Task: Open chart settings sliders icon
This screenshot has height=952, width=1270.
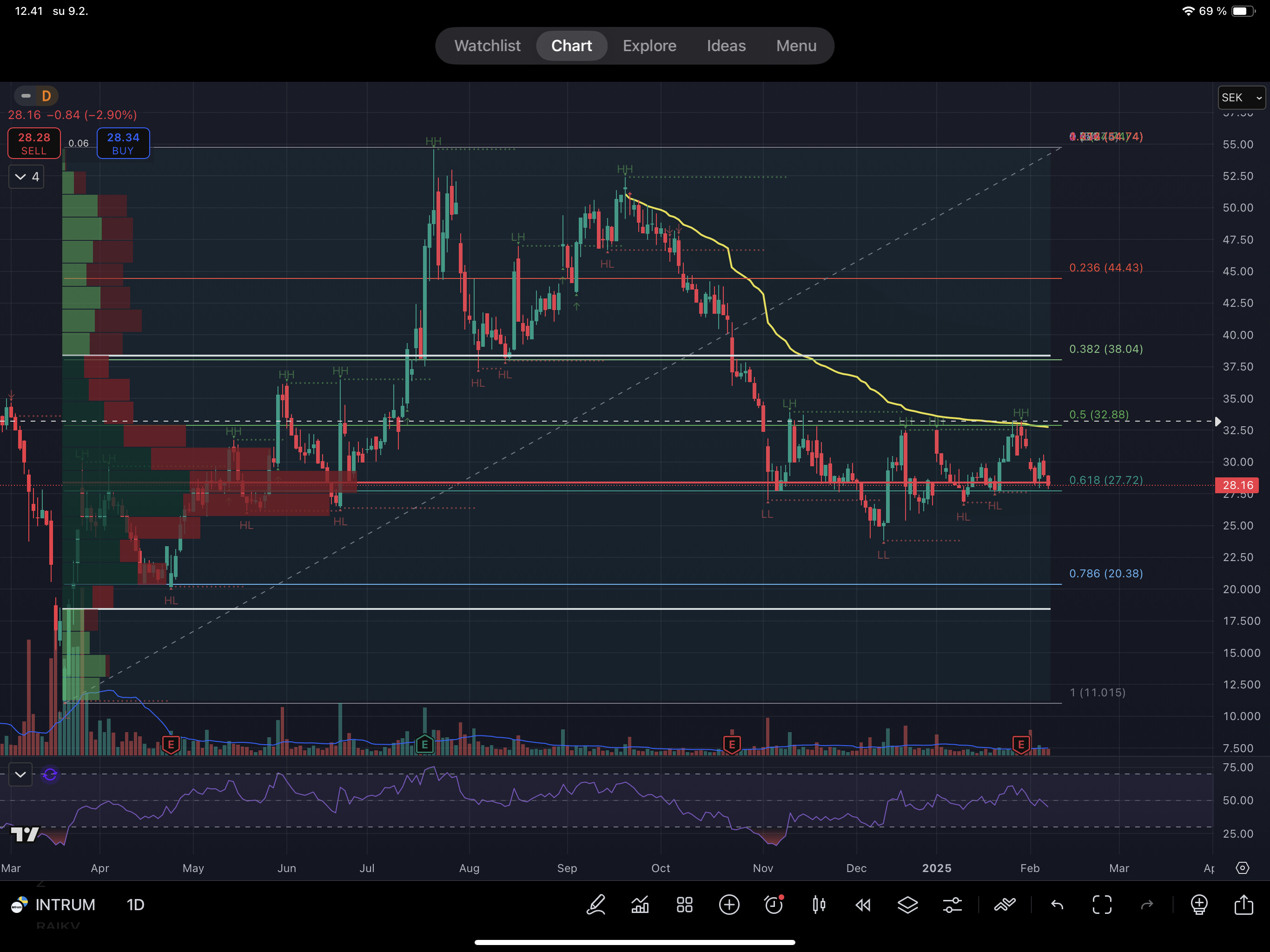Action: 952,905
